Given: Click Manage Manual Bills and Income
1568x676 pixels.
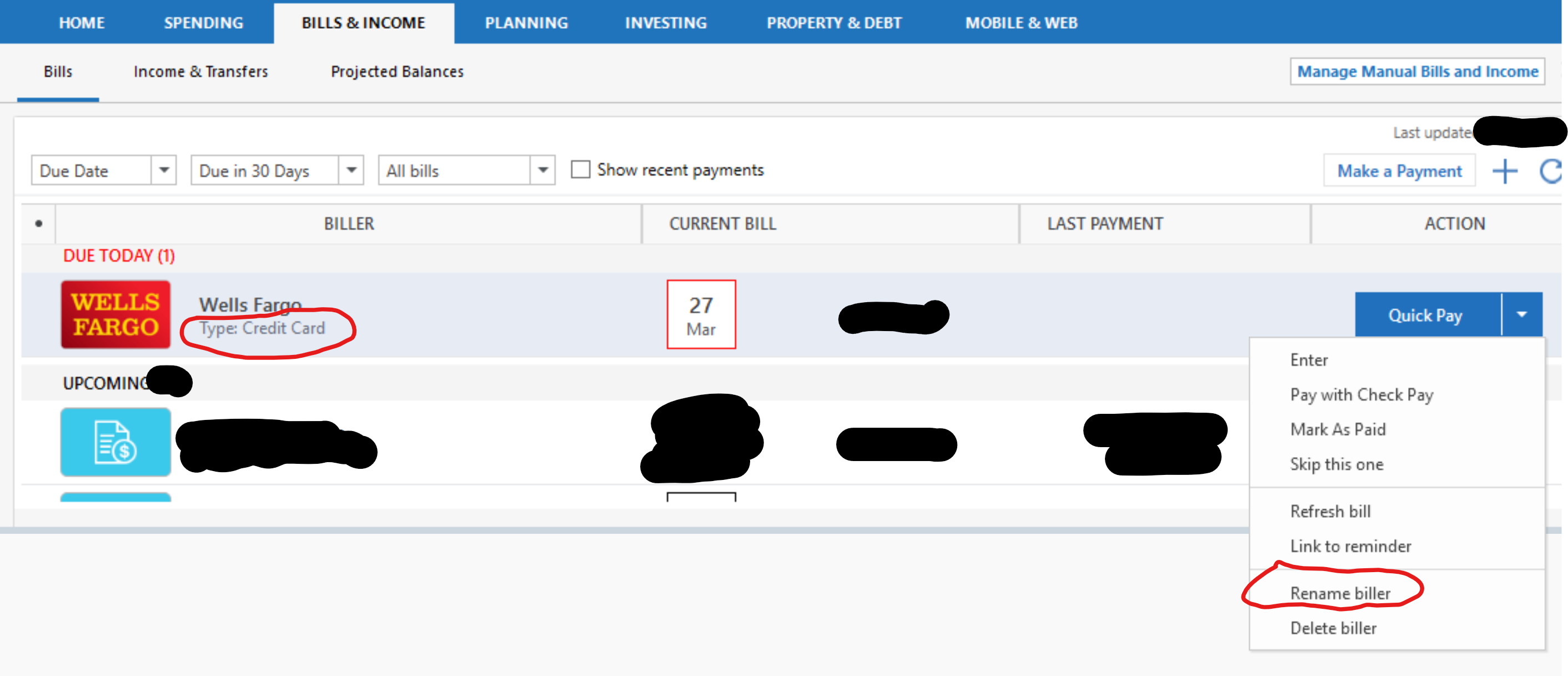Looking at the screenshot, I should pyautogui.click(x=1417, y=71).
